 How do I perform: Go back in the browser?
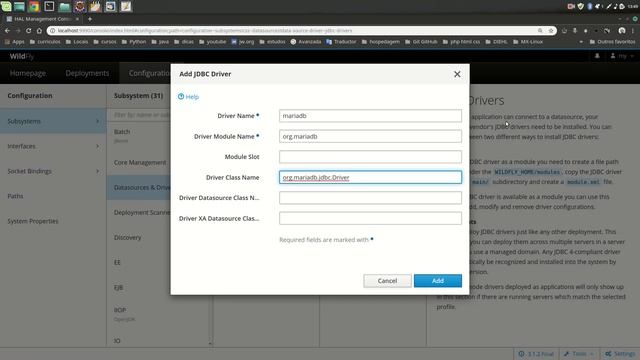click(7, 31)
